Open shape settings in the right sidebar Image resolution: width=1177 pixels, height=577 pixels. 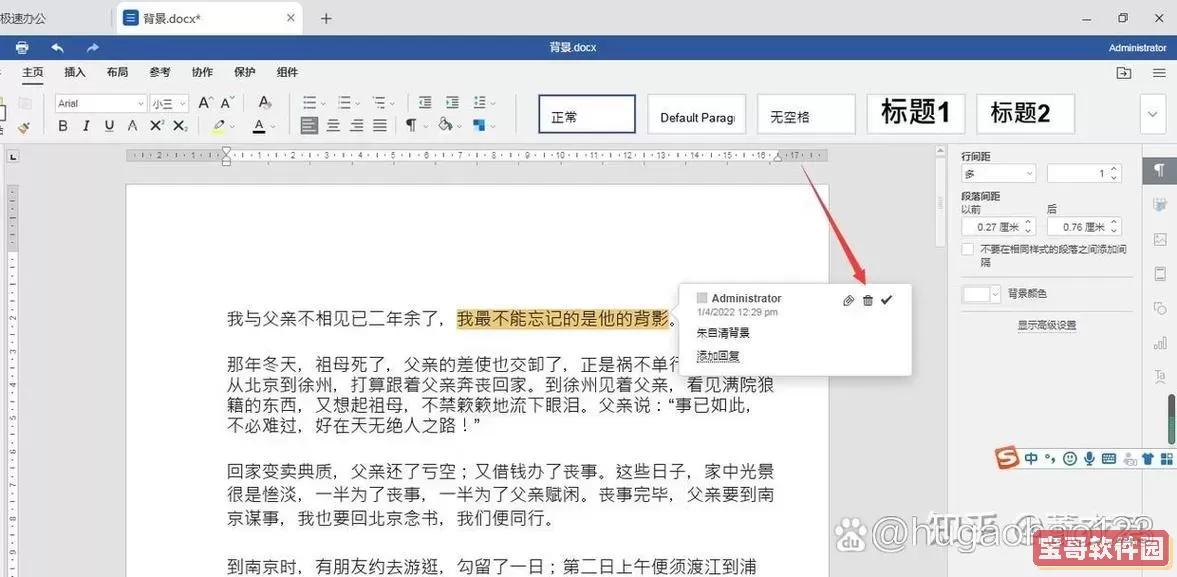[1160, 308]
